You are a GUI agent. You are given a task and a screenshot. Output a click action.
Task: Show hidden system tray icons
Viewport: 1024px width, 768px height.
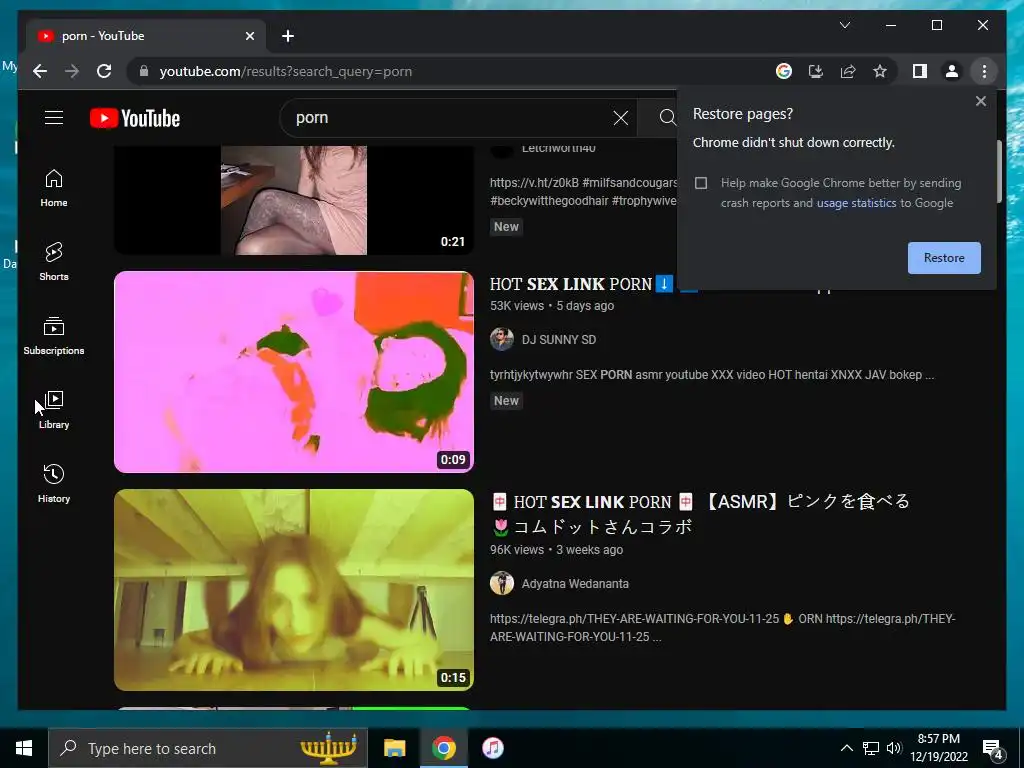846,748
